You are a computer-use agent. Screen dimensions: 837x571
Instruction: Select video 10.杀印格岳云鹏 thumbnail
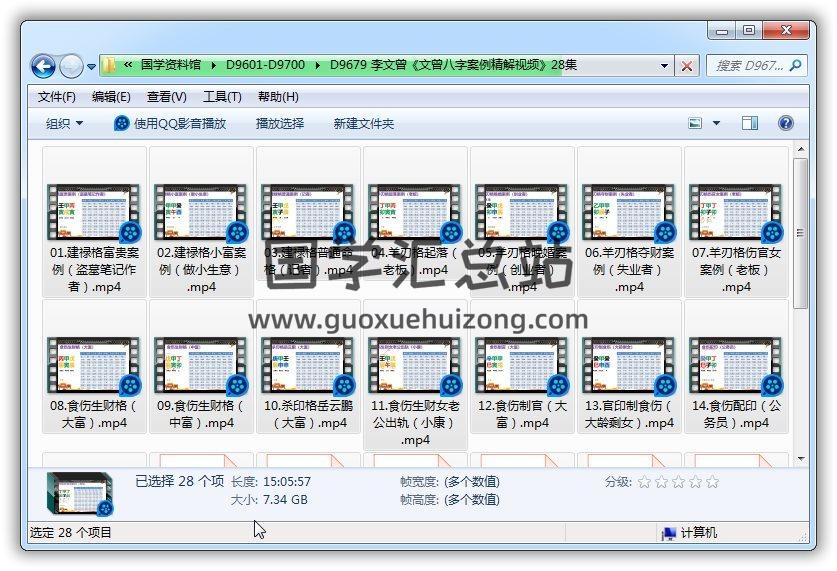tap(308, 366)
